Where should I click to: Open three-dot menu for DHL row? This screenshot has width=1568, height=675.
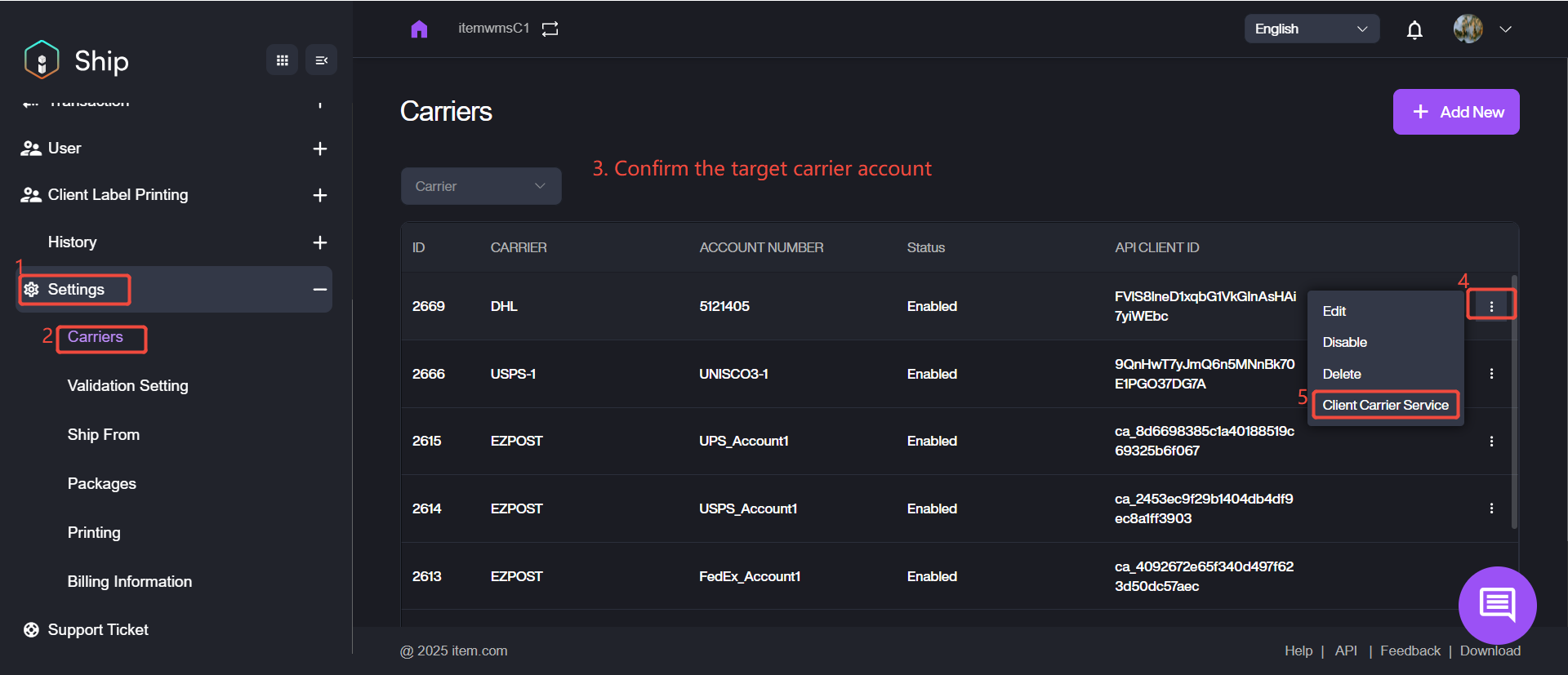[1491, 306]
